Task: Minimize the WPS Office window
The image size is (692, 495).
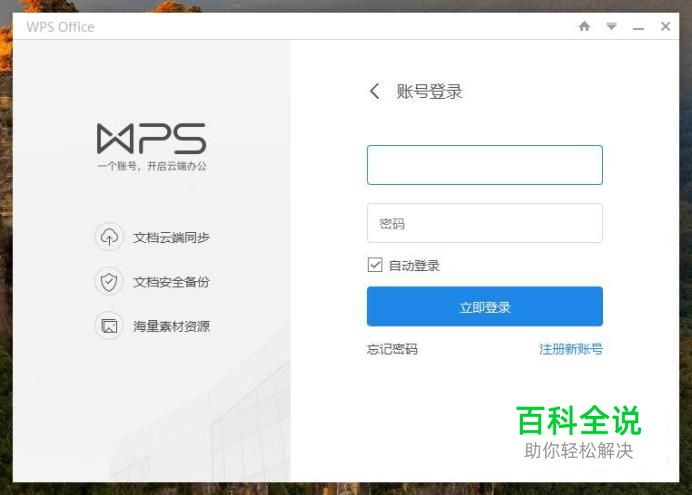Action: pyautogui.click(x=638, y=28)
